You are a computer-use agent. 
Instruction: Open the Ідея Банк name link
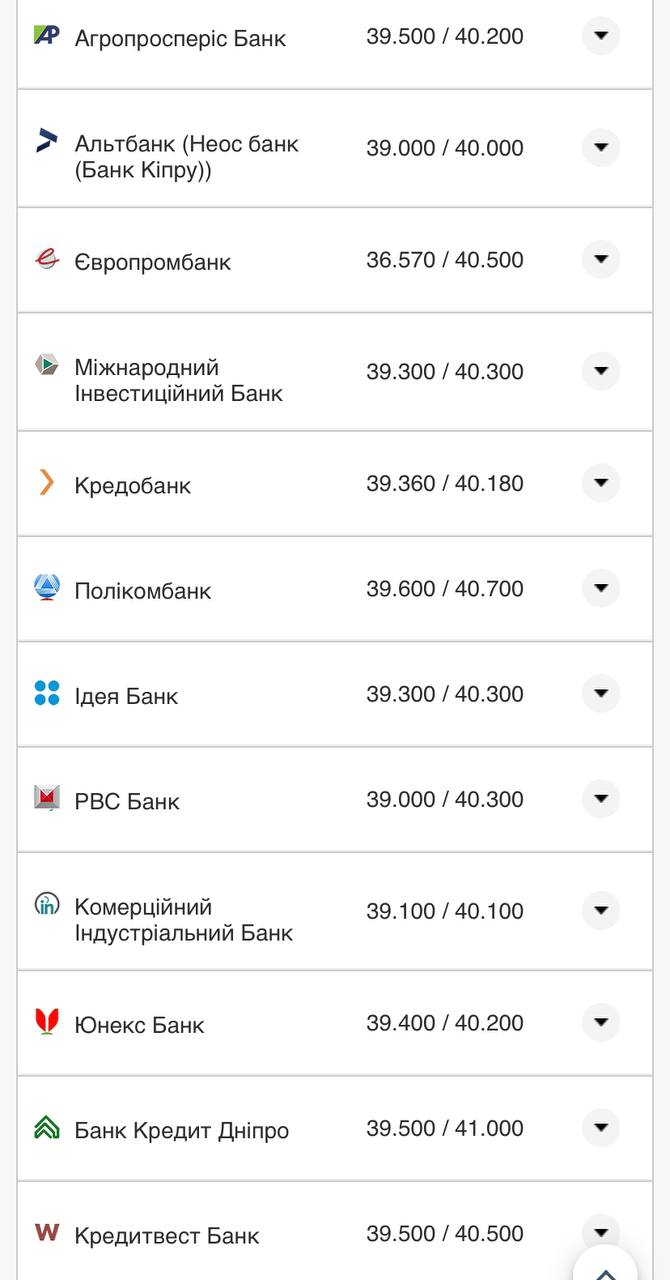[126, 696]
